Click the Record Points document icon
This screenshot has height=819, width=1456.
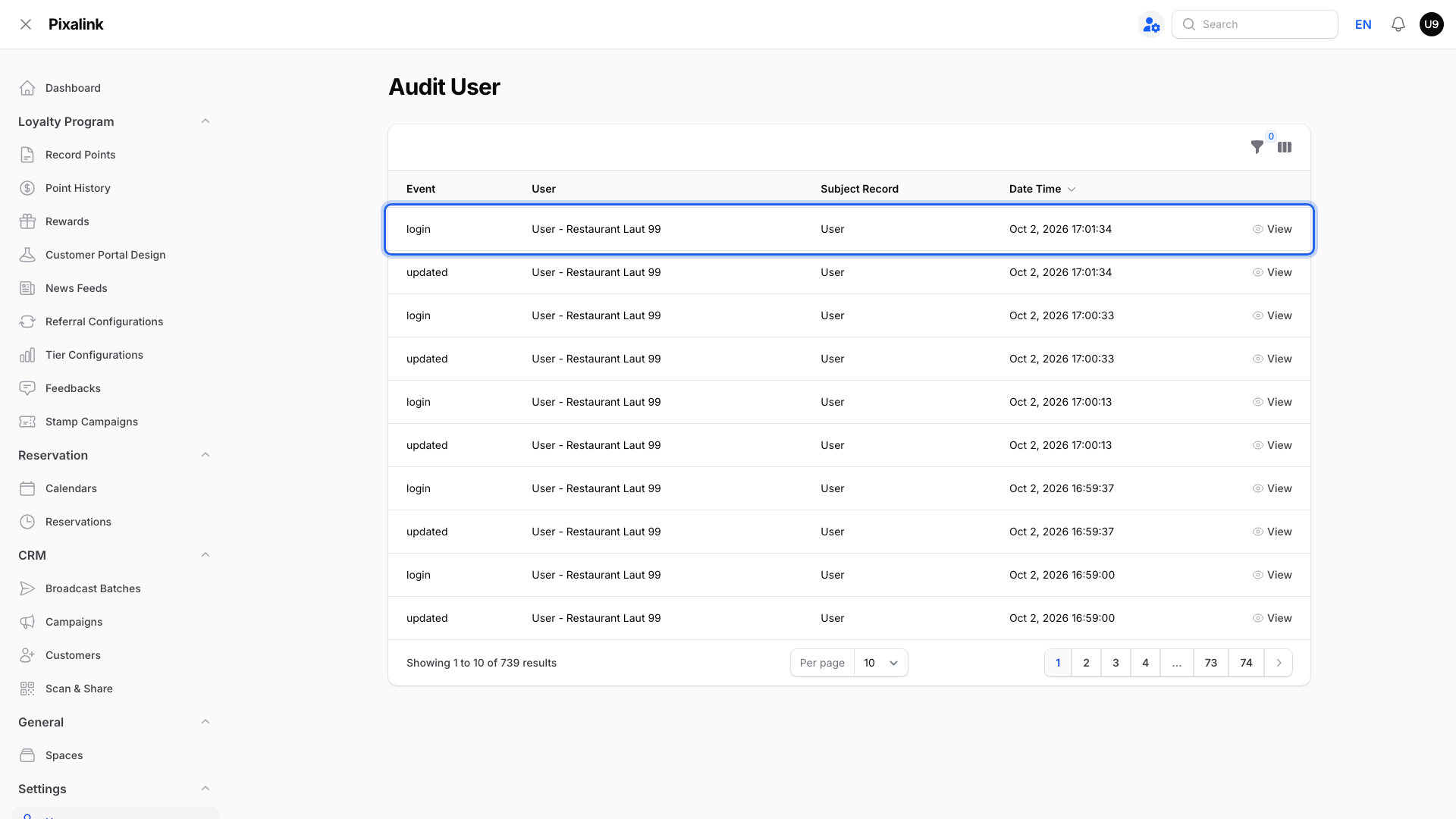pyautogui.click(x=27, y=155)
